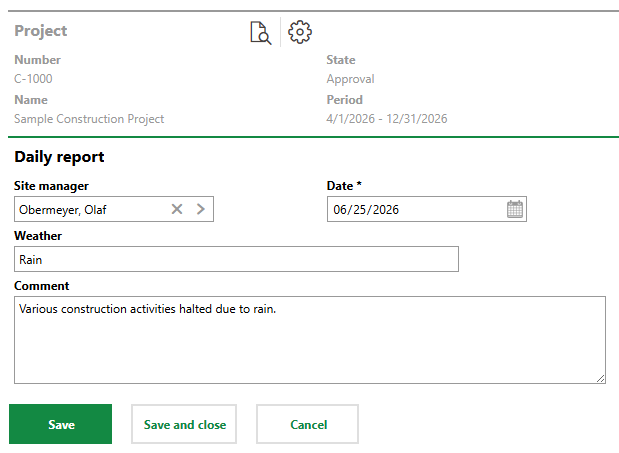619x453 pixels.
Task: Select project number C-1000 text
Action: (x=33, y=79)
